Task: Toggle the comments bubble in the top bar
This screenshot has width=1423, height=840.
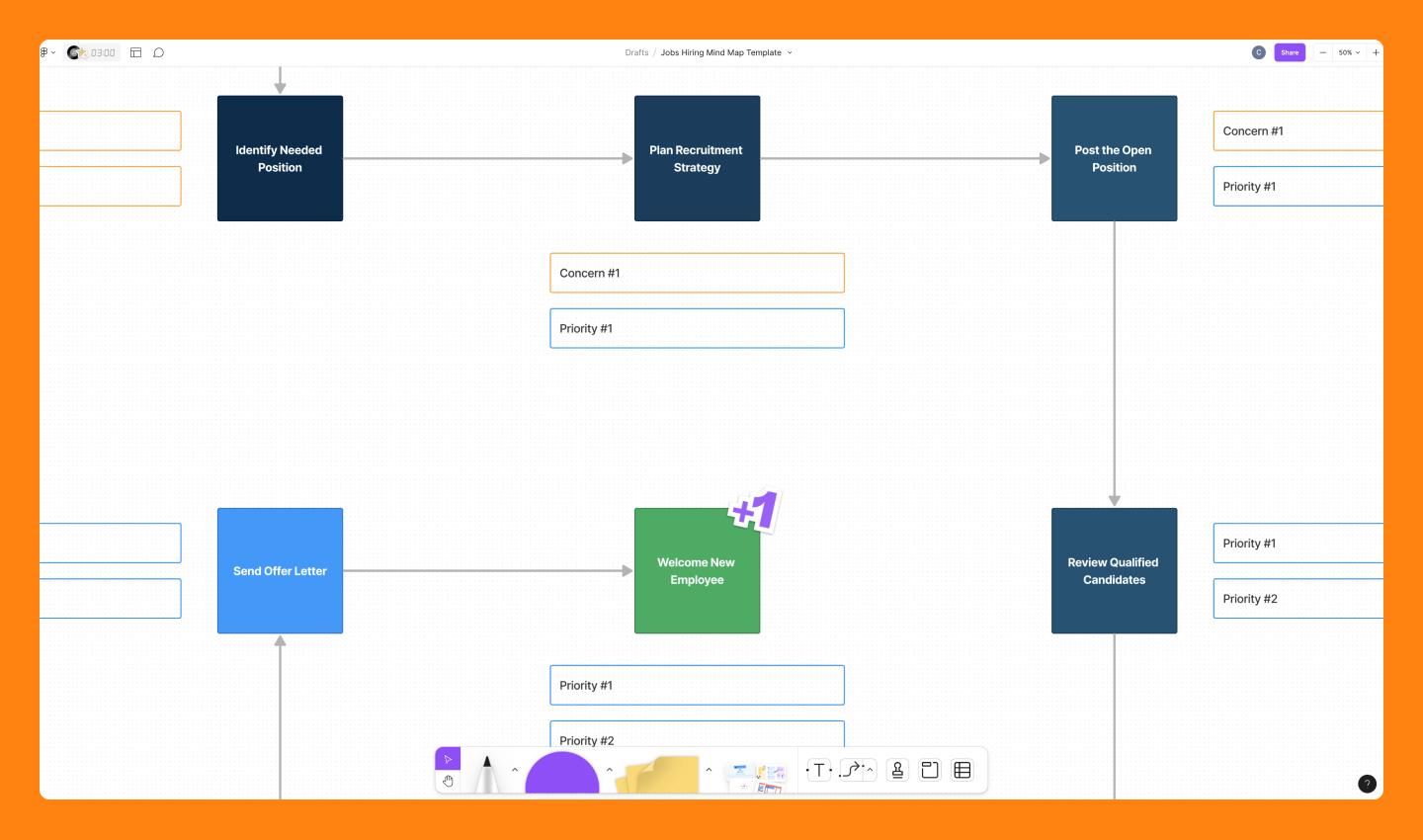Action: coord(160,52)
